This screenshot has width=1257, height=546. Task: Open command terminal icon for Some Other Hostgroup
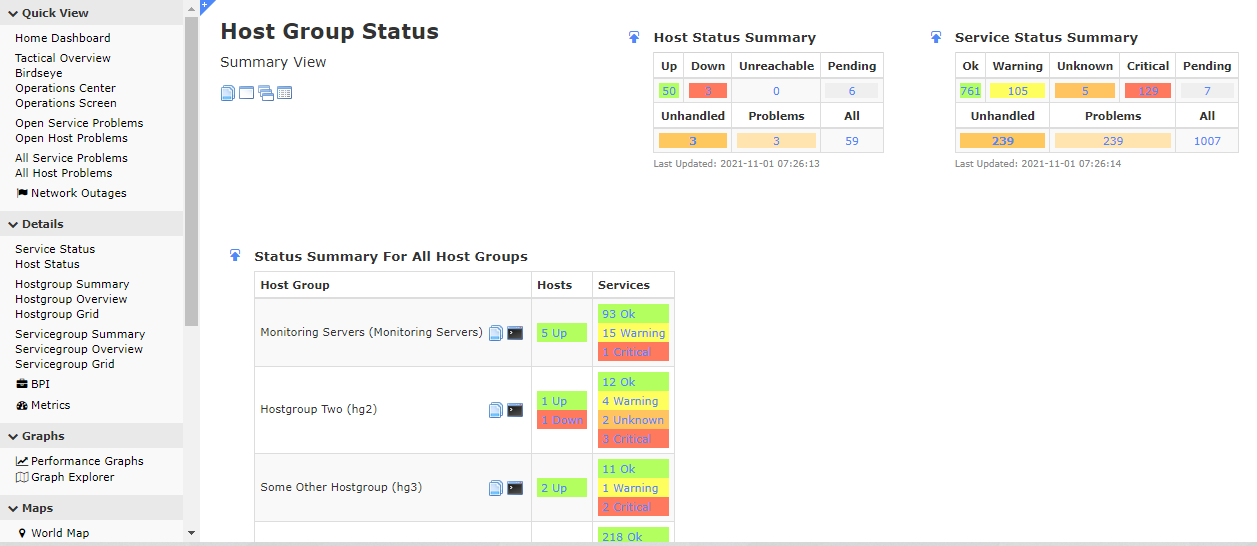515,488
